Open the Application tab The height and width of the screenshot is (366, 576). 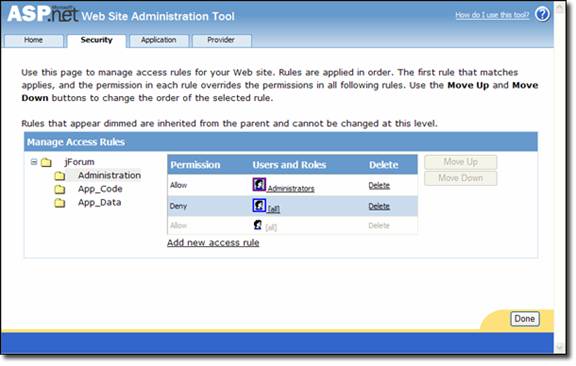[x=159, y=40]
